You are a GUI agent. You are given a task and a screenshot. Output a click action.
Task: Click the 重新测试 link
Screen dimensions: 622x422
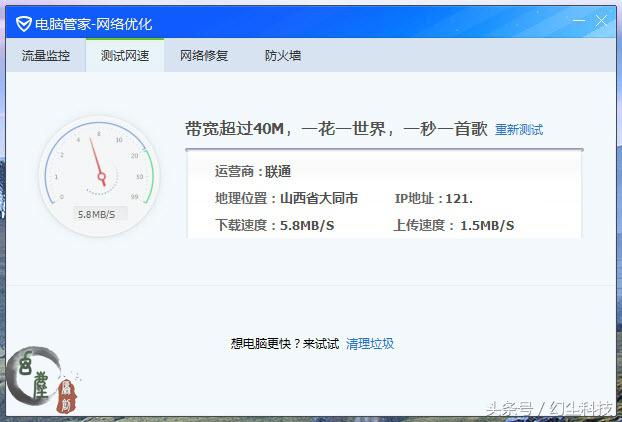pos(519,130)
